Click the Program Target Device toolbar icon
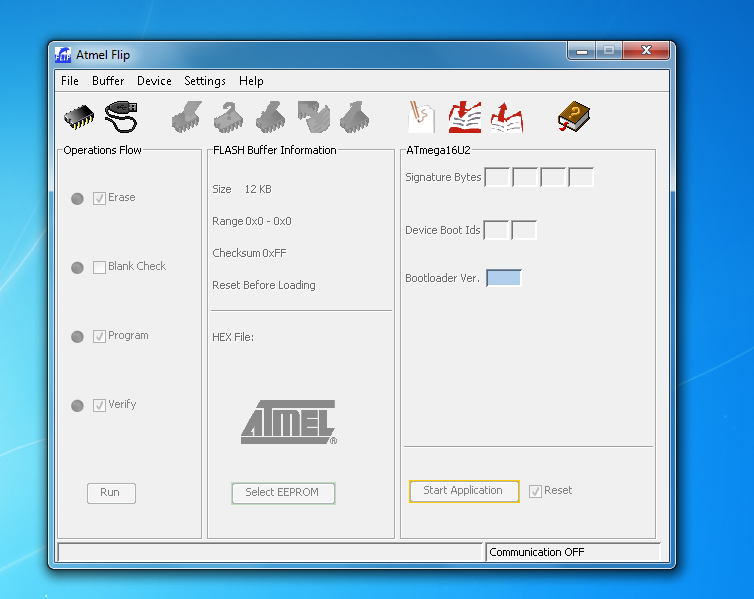This screenshot has height=599, width=754. [270, 117]
